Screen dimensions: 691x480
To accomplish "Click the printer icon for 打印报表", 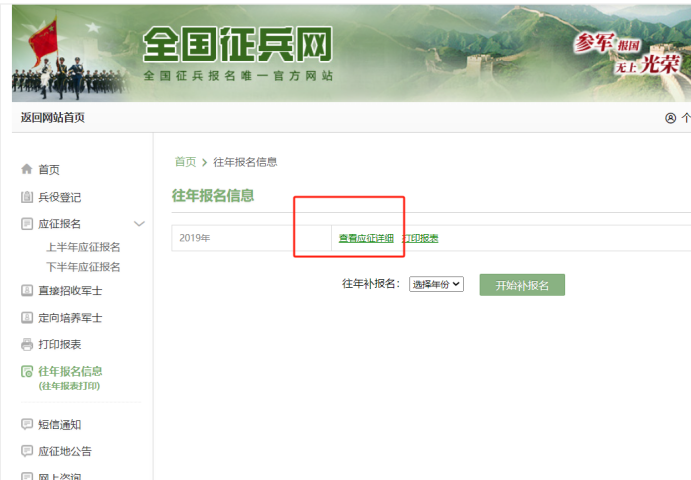I will point(27,345).
